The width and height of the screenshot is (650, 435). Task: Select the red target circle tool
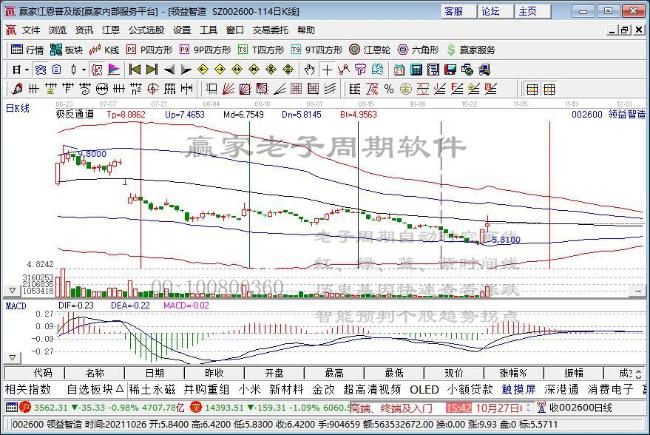coord(153,89)
